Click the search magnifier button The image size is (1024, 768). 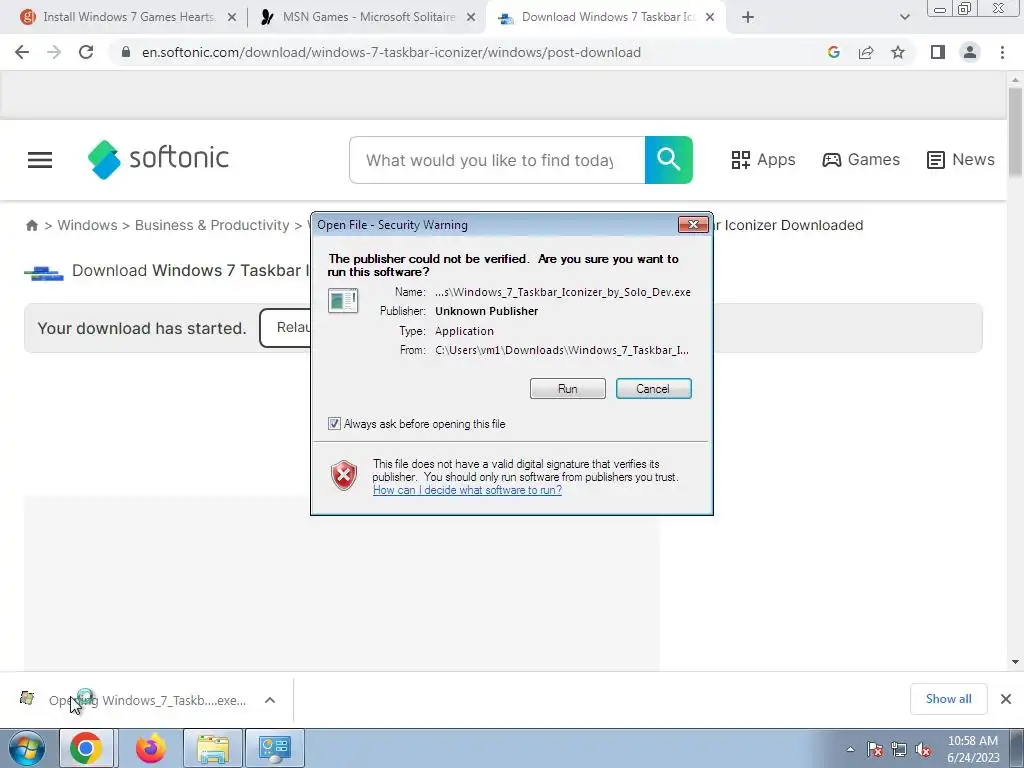point(669,160)
